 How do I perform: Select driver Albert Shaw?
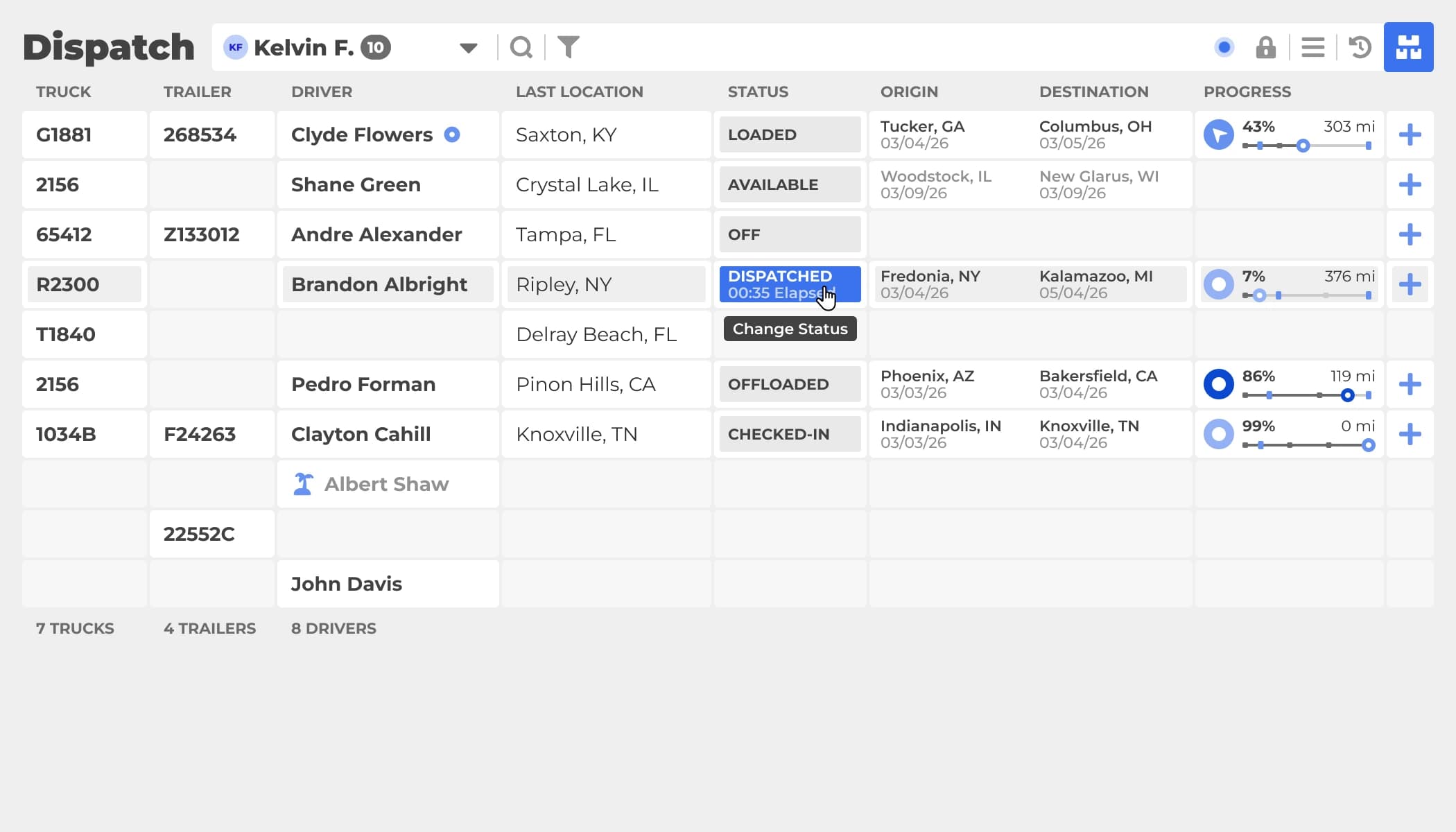click(x=387, y=484)
